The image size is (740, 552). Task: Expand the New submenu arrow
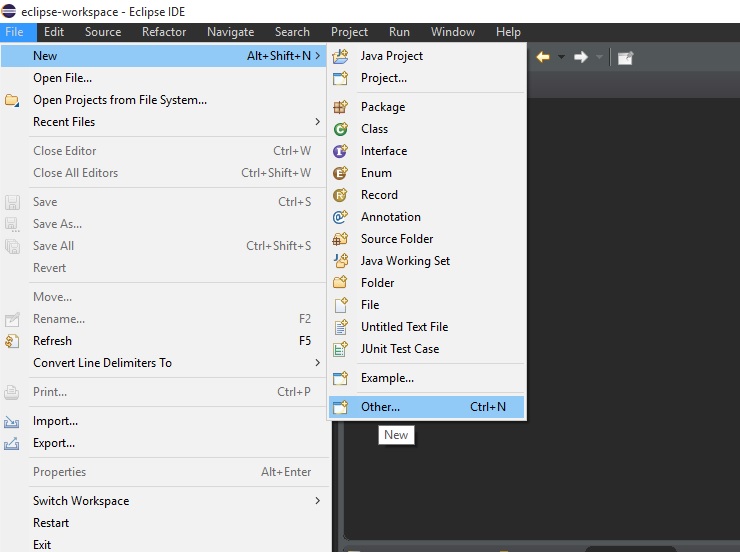(x=318, y=56)
